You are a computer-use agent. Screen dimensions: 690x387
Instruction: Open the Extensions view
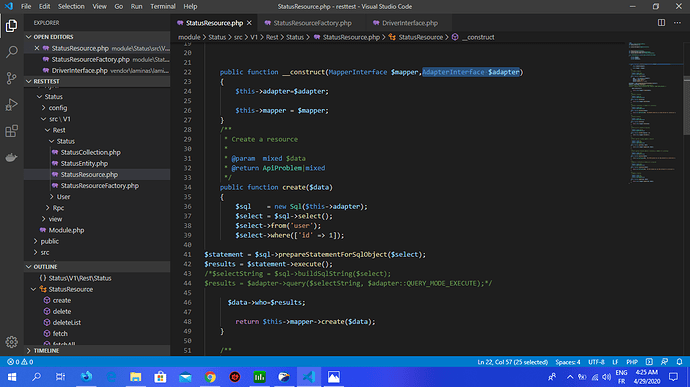tap(11, 131)
